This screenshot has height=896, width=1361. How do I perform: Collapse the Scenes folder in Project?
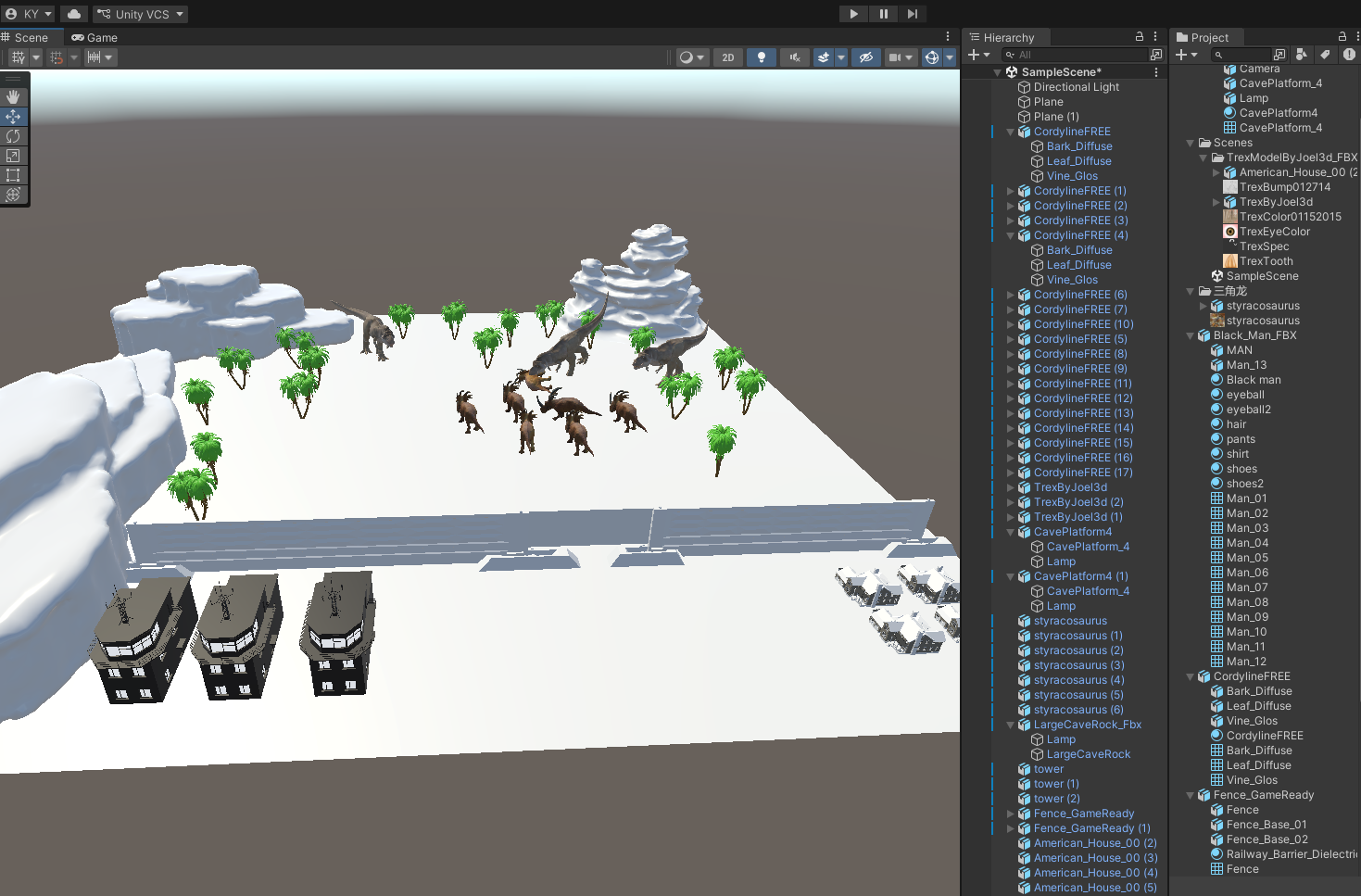pos(1190,143)
